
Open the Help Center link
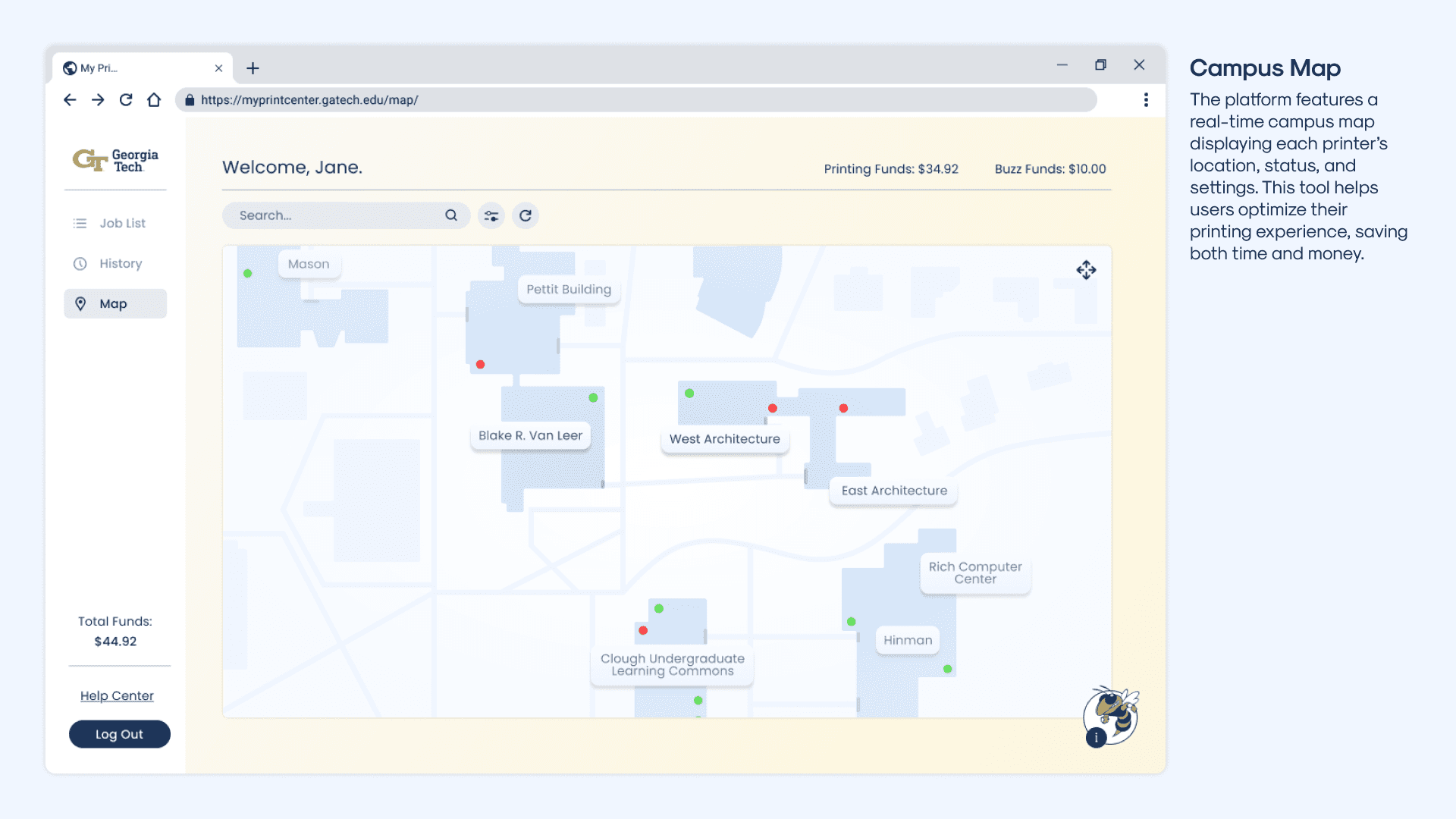[117, 695]
